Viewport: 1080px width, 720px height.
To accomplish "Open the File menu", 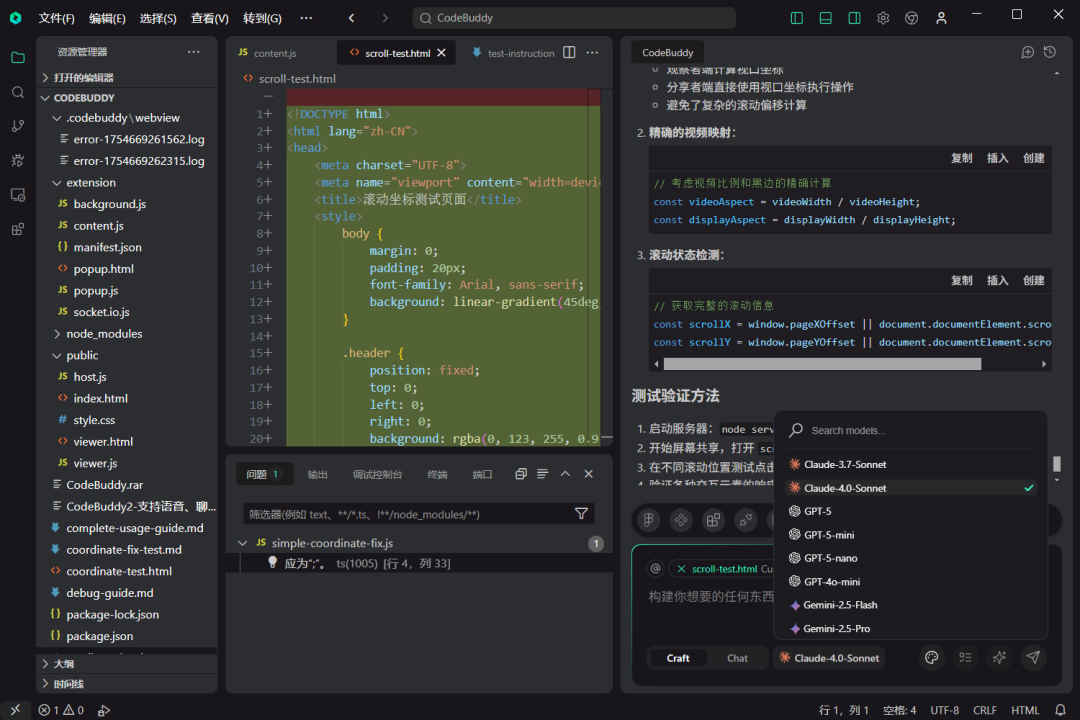I will coord(56,18).
